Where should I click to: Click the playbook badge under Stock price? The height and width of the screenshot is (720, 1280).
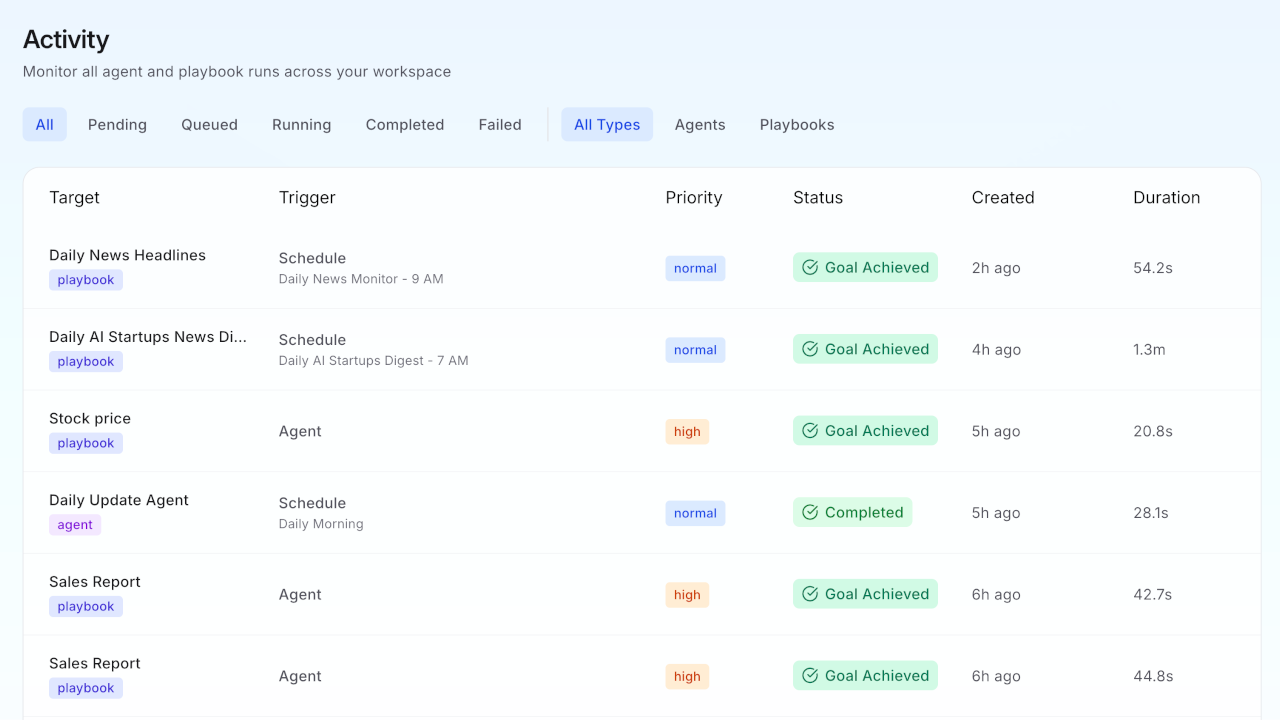click(x=86, y=442)
